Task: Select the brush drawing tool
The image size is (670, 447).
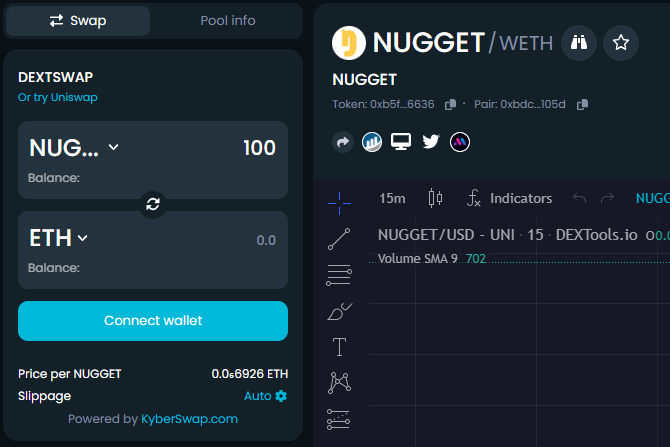Action: coord(339,312)
